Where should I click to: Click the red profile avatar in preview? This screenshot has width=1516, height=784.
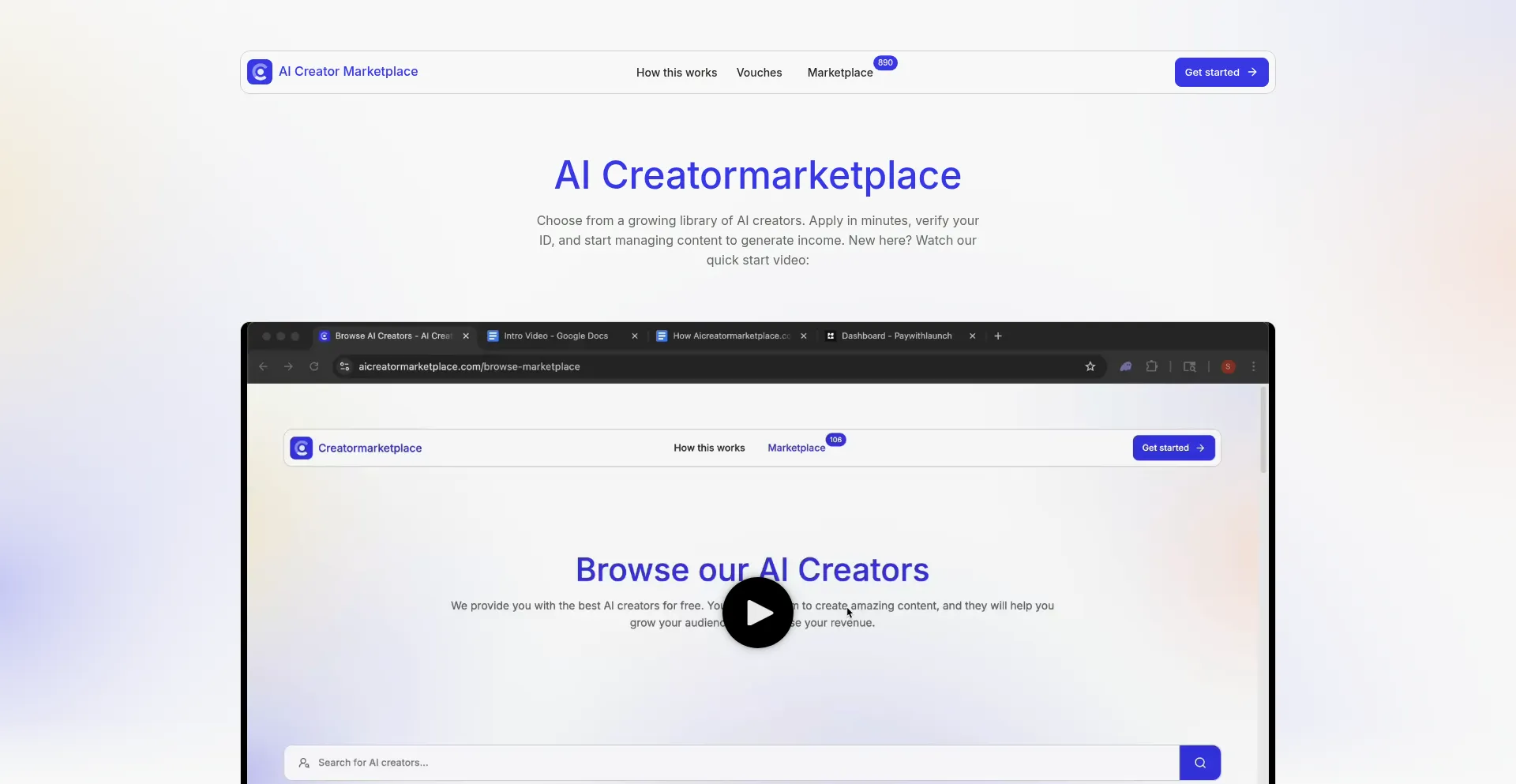[x=1228, y=366]
